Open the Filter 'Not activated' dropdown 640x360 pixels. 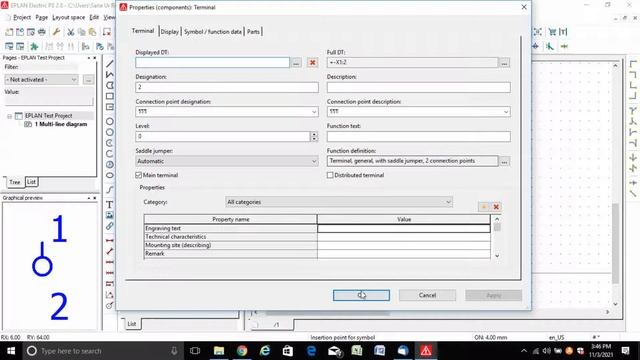click(x=41, y=80)
